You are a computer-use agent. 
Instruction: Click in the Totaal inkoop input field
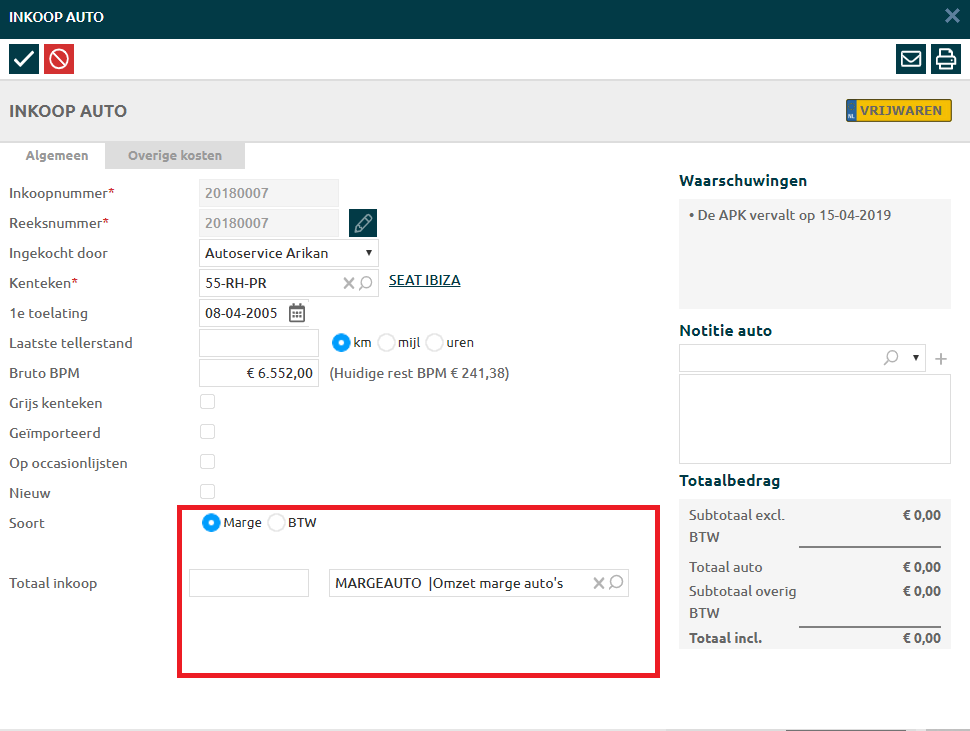tap(249, 583)
